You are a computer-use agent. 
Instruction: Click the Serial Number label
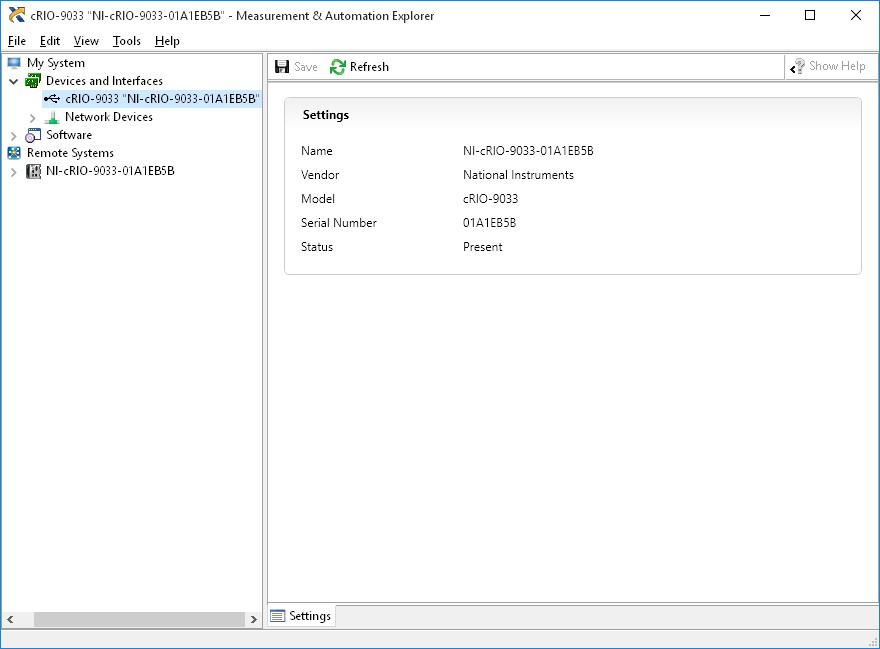[x=339, y=223]
